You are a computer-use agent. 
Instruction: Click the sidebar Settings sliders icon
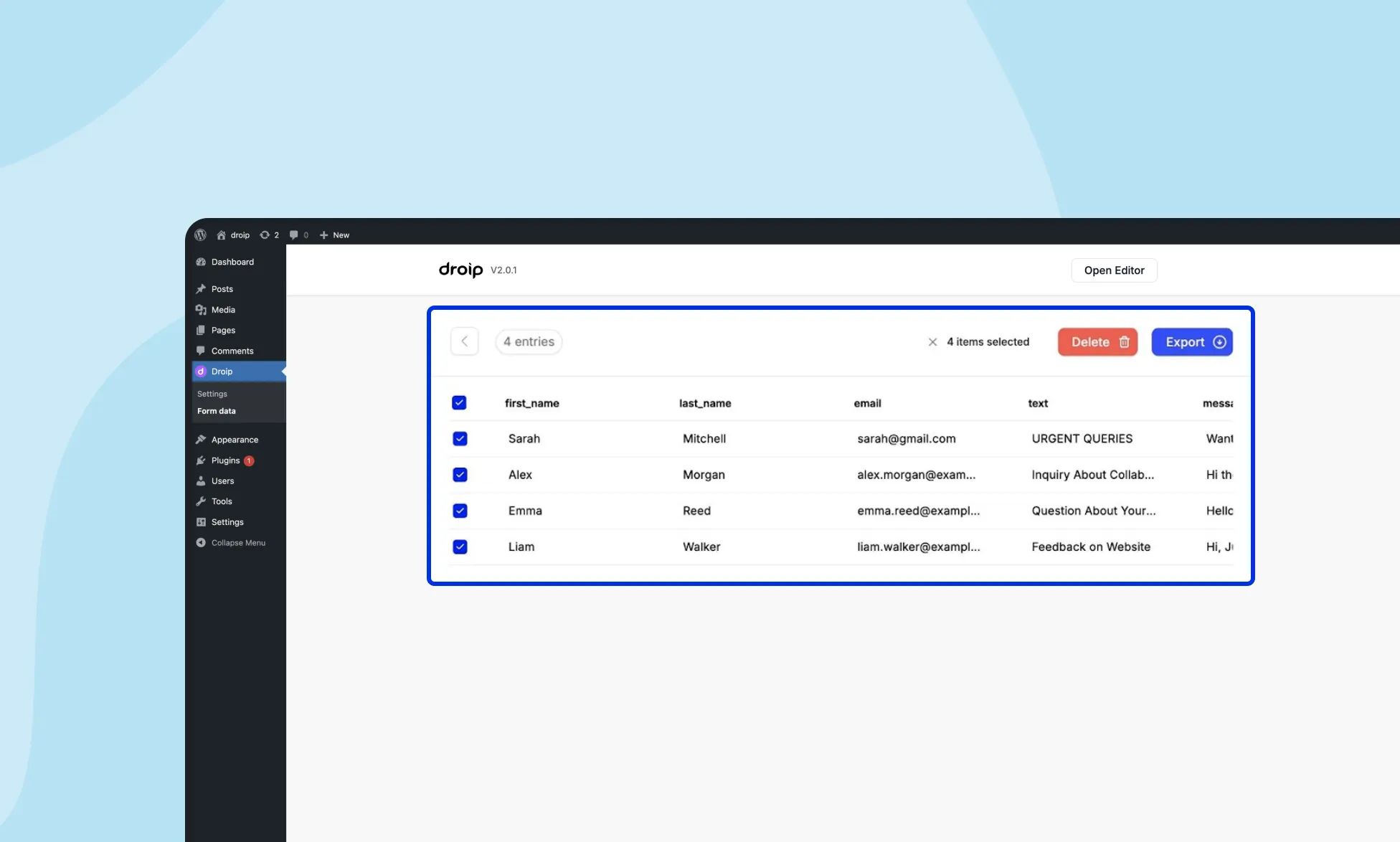(201, 522)
